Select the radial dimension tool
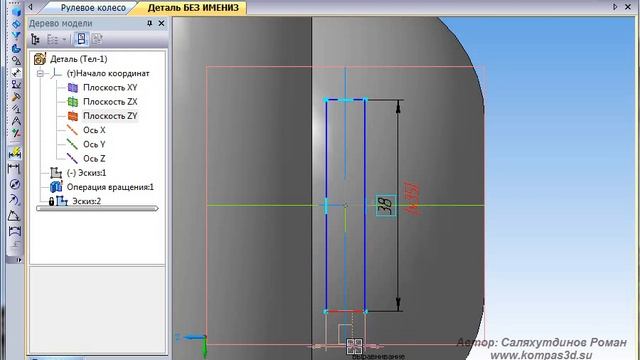The image size is (640, 360). pos(14,200)
